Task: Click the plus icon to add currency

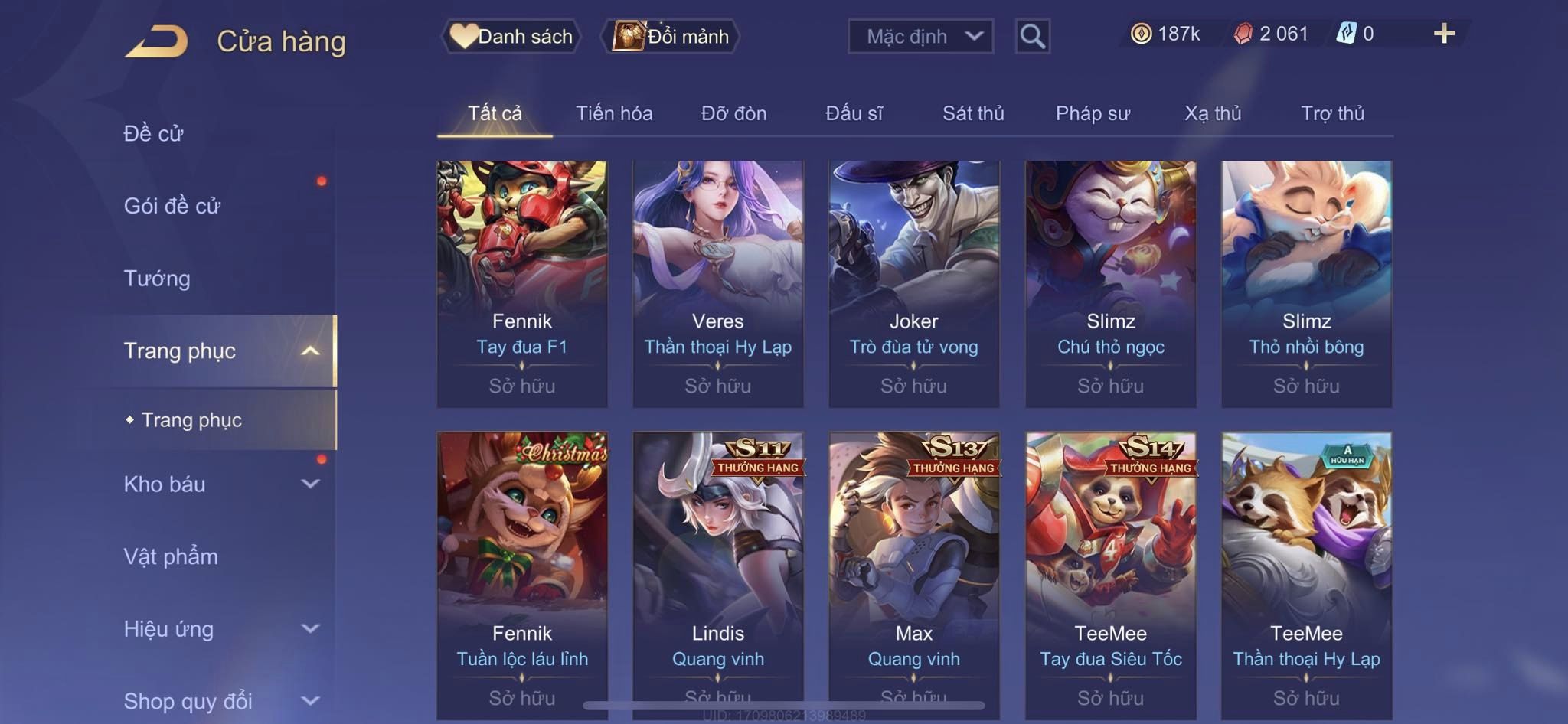Action: (x=1444, y=34)
